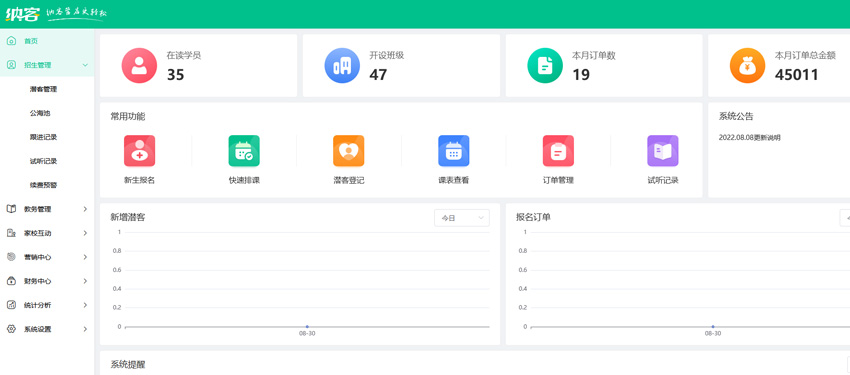Go to 首页 menu item
This screenshot has width=850, height=375.
(47, 41)
